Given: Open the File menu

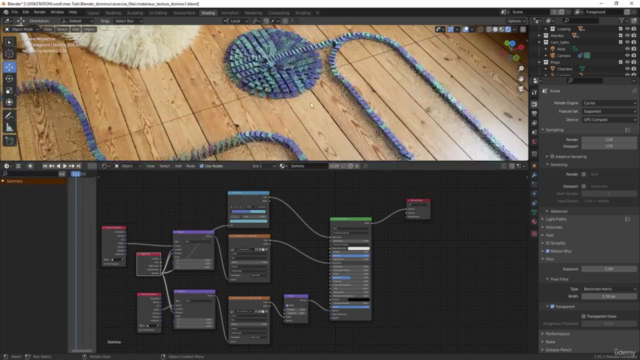Looking at the screenshot, I should (15, 12).
